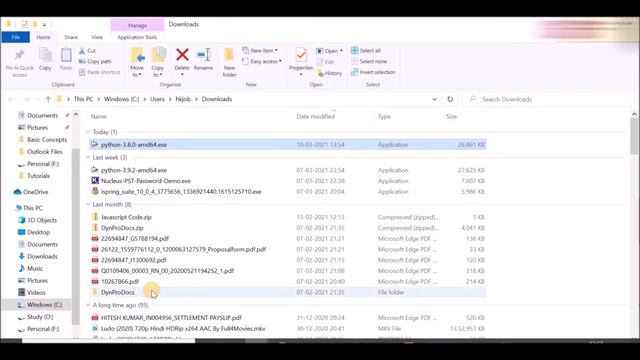Screen dimensions: 640x360
Task: Click the Cut scissors command
Action: pos(87,51)
